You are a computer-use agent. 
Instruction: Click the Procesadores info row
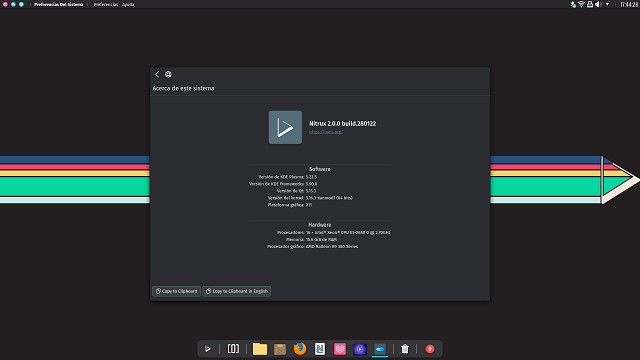coord(333,233)
